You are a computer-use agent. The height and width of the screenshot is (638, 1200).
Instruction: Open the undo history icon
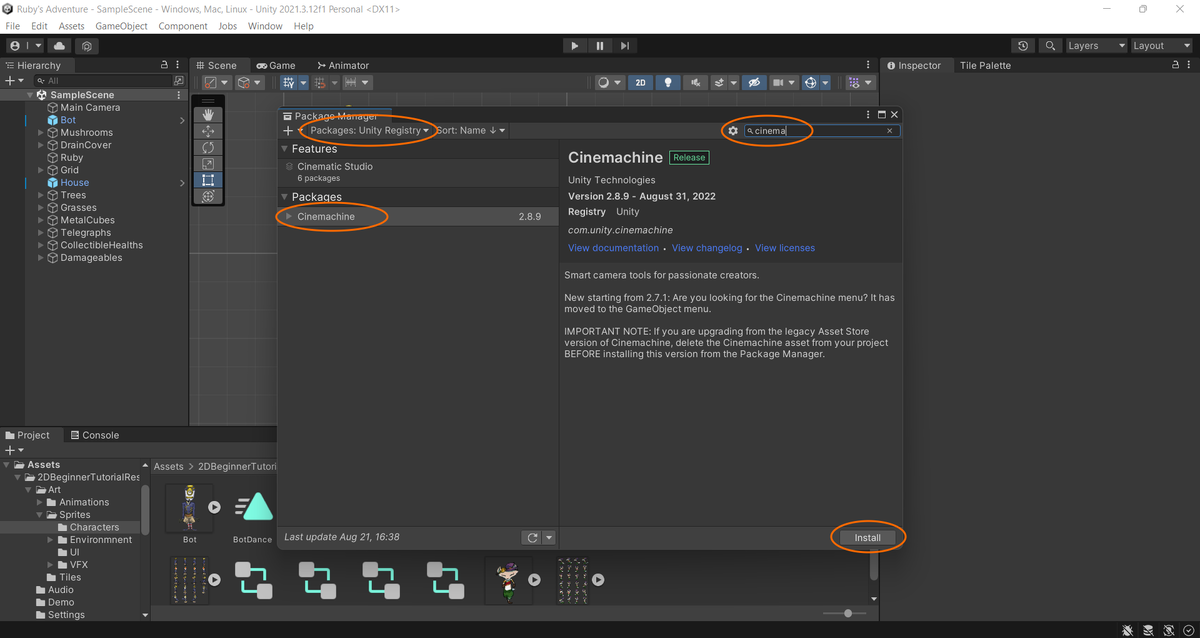coord(1022,46)
